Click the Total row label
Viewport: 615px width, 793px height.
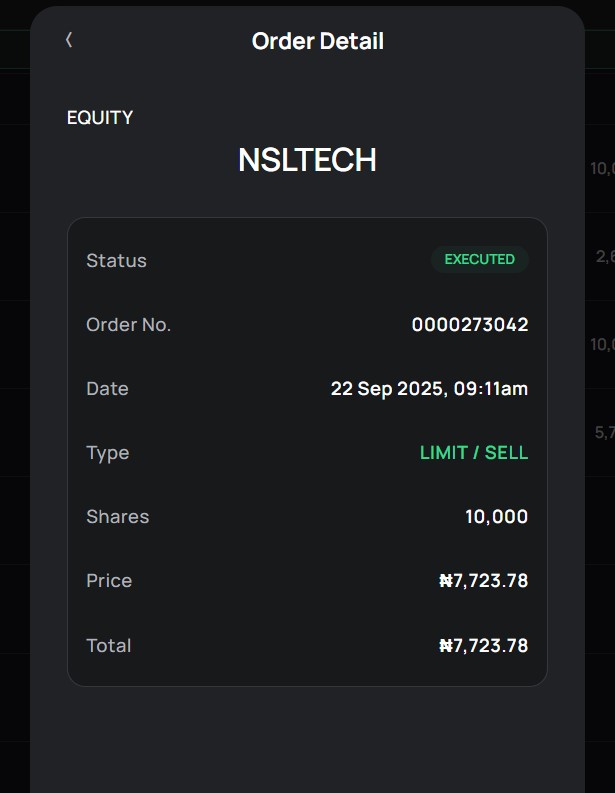pos(108,645)
